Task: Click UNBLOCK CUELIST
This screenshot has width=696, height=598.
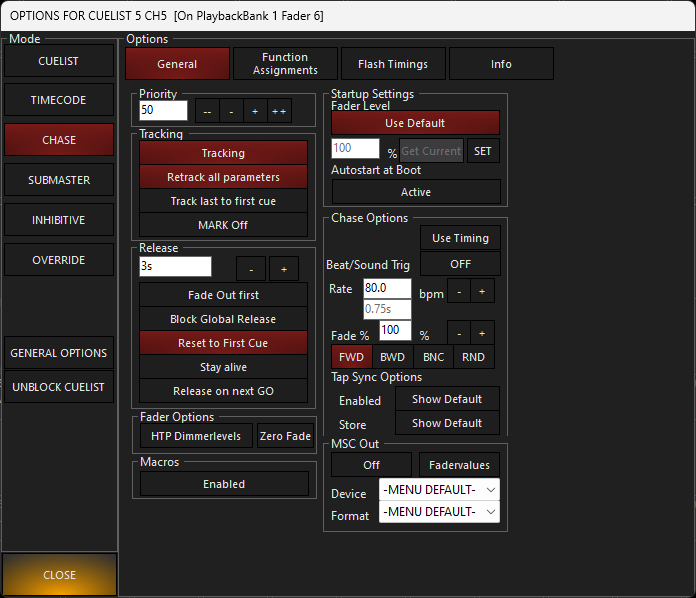Action: (x=59, y=387)
